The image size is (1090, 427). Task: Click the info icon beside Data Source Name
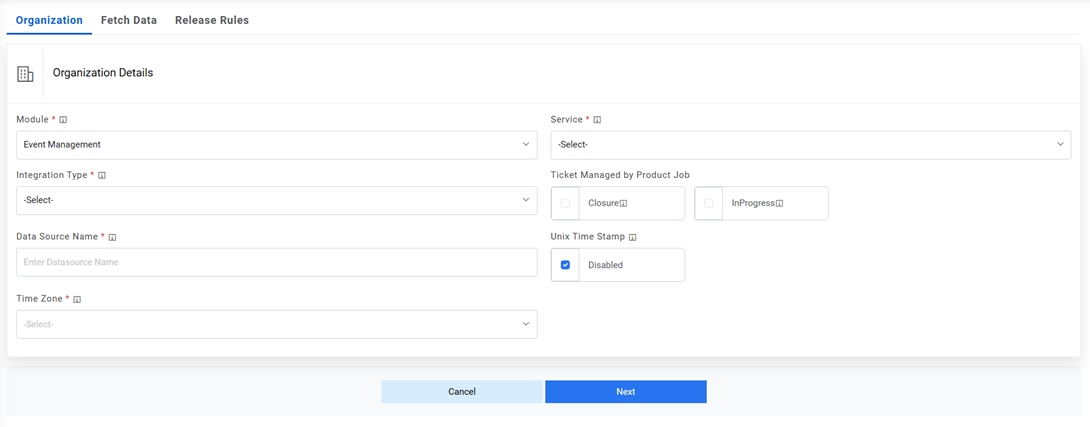pos(112,237)
